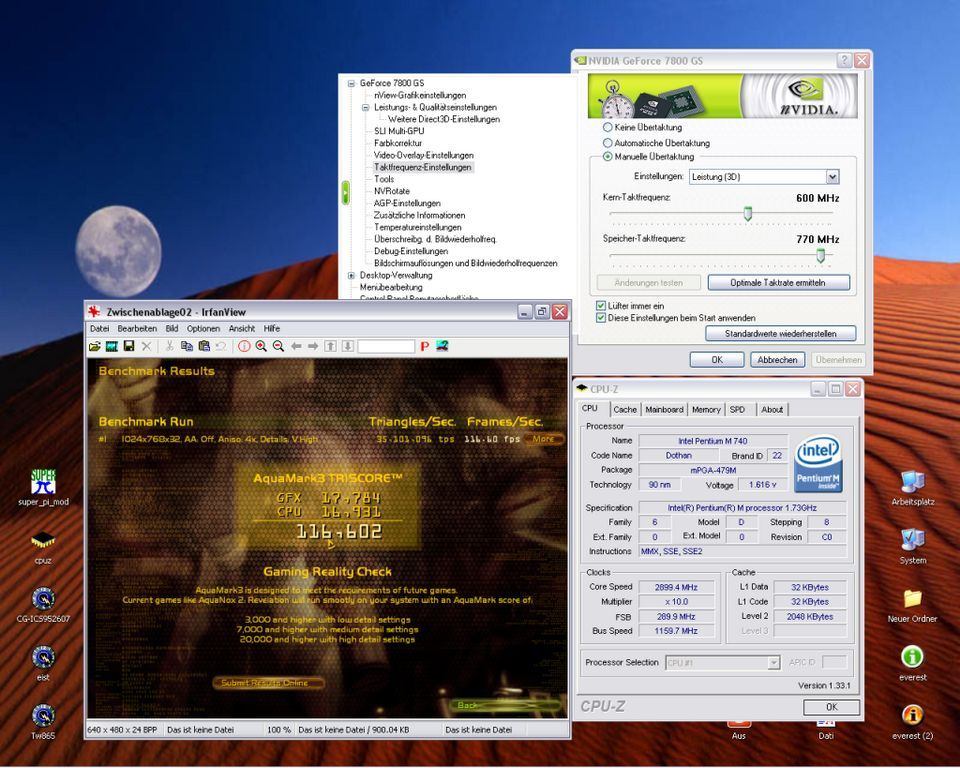Click the IrfanView About icon at toolbar end
The width and height of the screenshot is (960, 768).
tap(442, 347)
